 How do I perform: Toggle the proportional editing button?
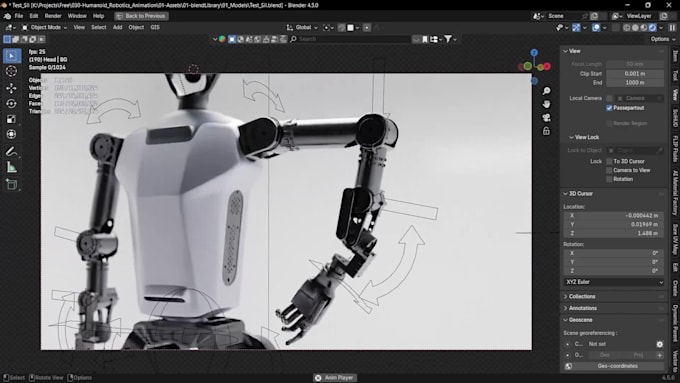click(367, 27)
